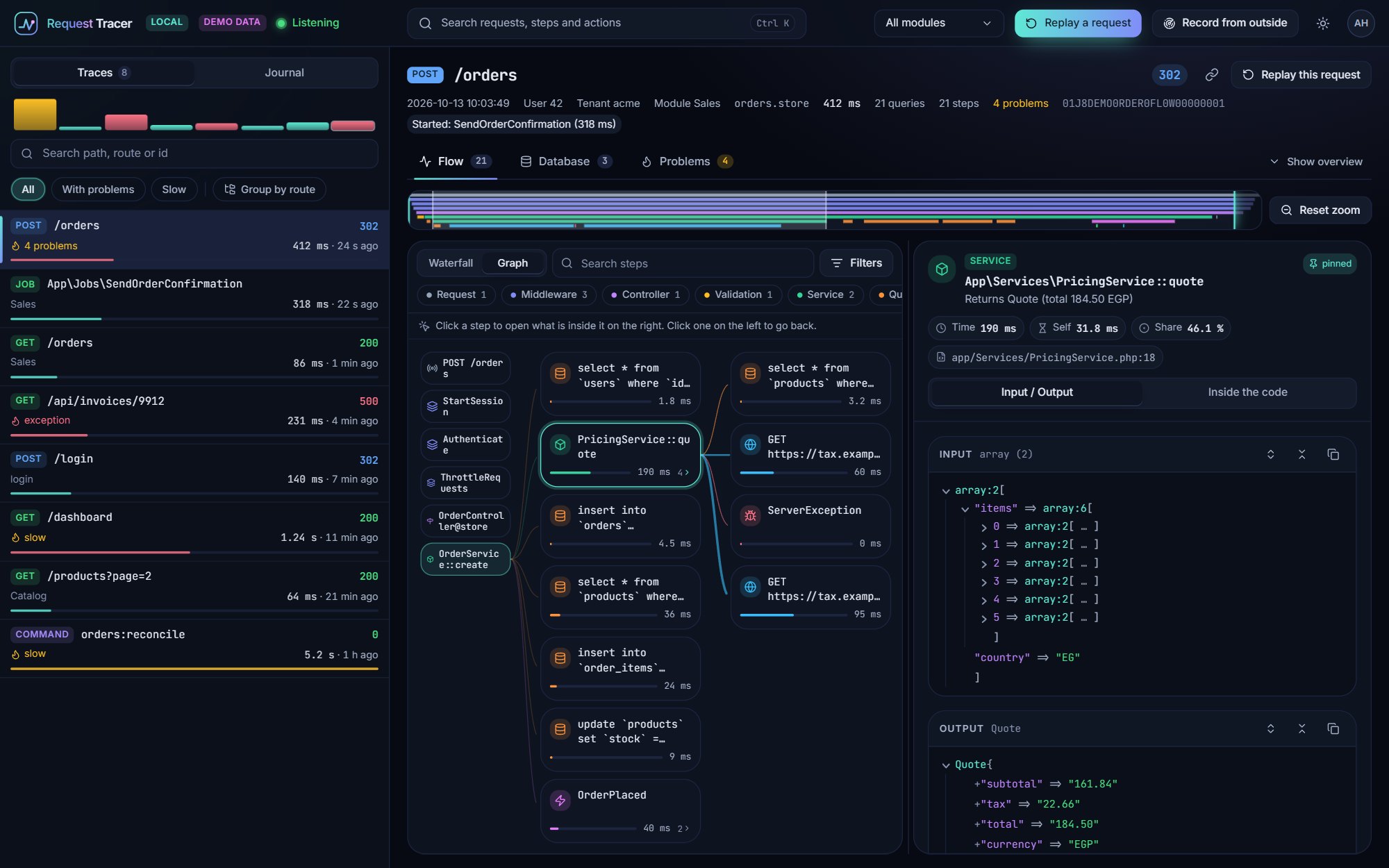Click the globe icon of the 95 ms GET step
Image resolution: width=1389 pixels, height=868 pixels.
[750, 587]
